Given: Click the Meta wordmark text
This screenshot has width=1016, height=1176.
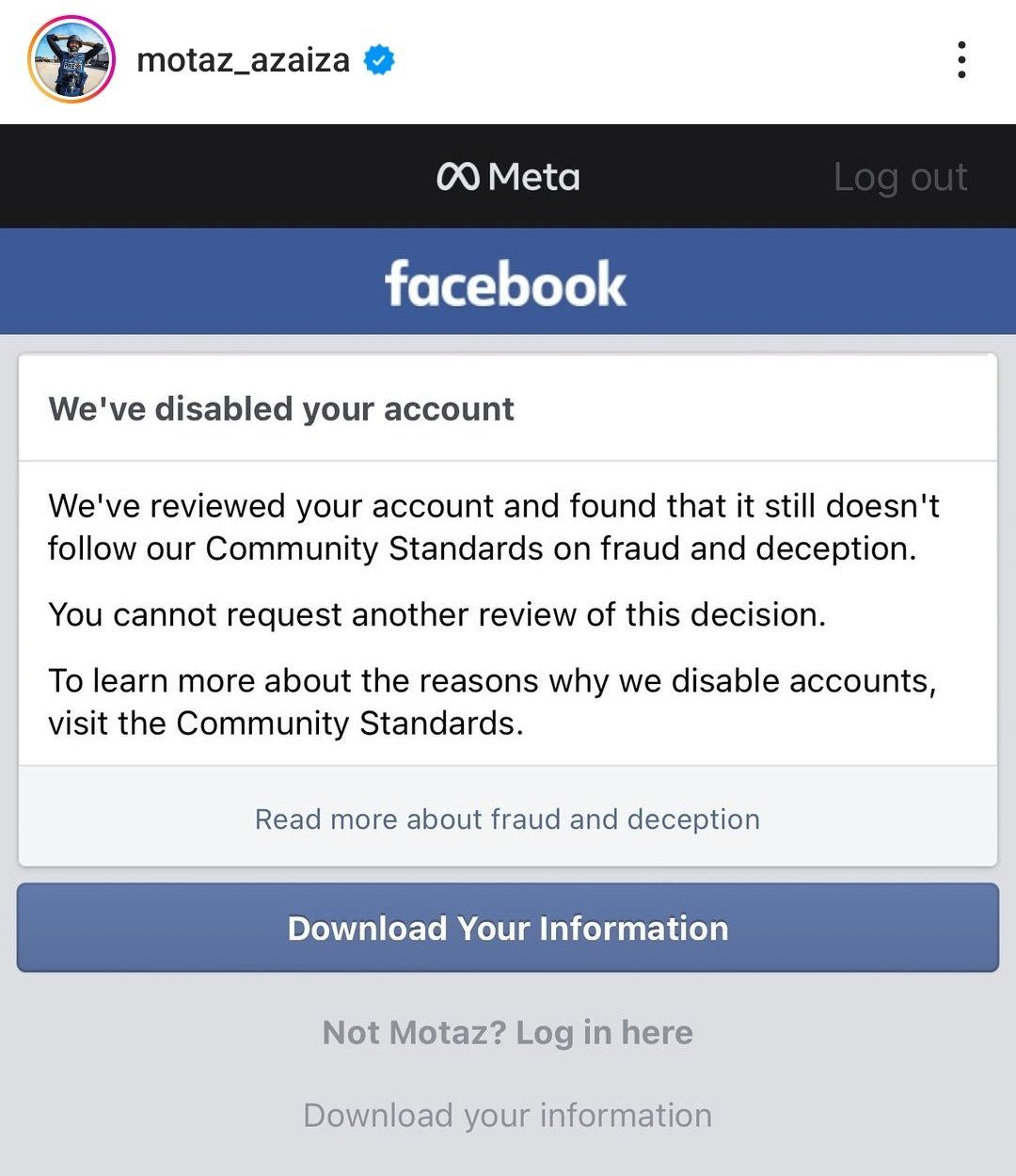Looking at the screenshot, I should pos(534,177).
